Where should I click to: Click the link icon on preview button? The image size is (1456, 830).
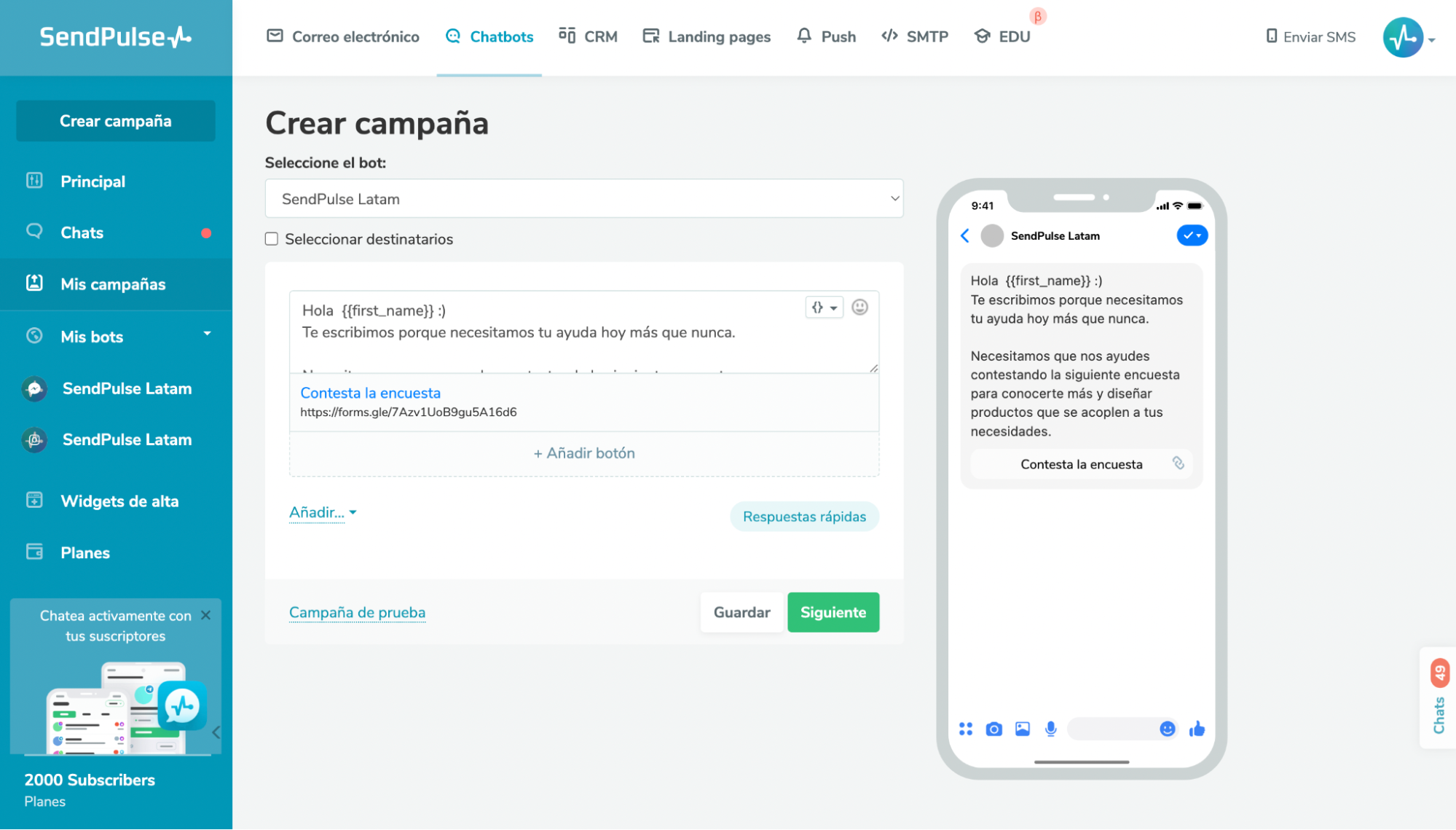coord(1178,463)
